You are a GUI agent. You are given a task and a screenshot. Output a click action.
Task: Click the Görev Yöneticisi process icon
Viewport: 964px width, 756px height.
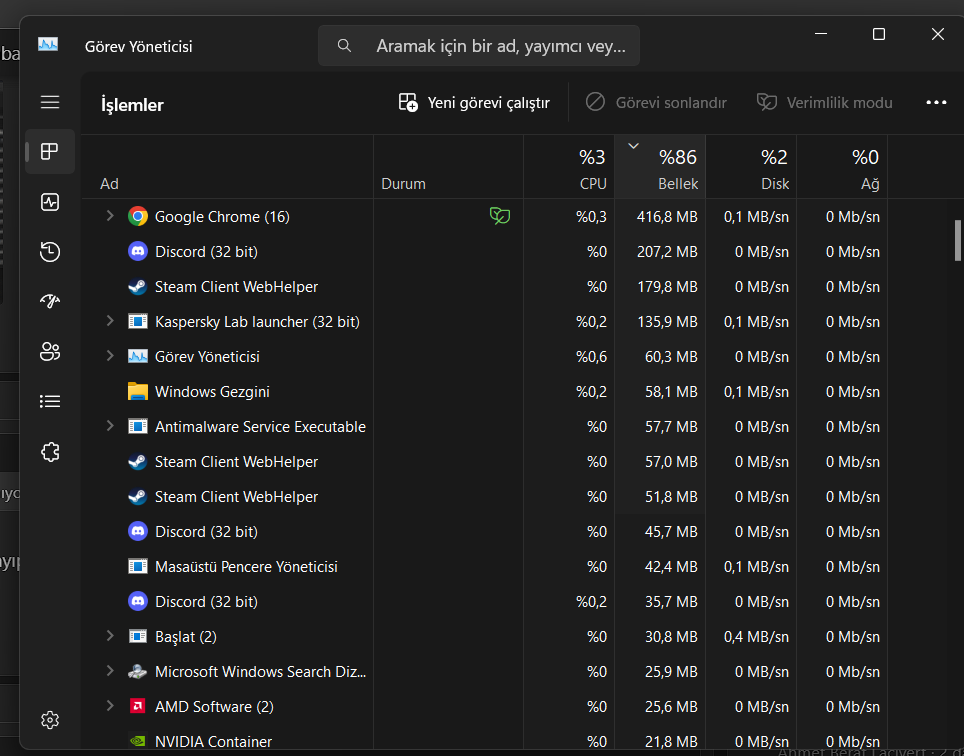(x=138, y=356)
